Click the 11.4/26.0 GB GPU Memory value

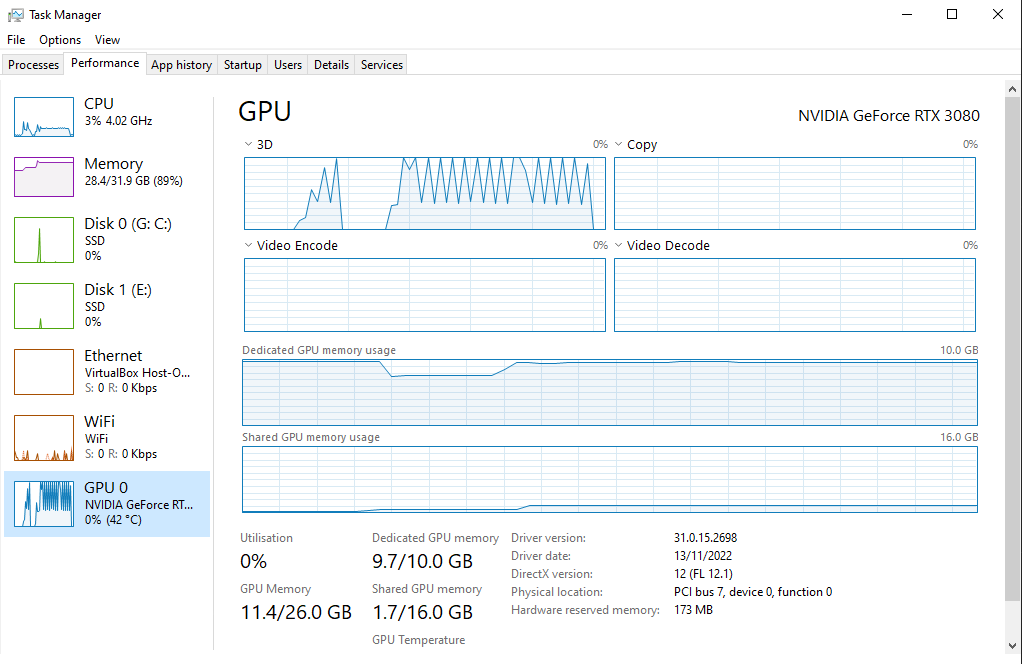(297, 613)
